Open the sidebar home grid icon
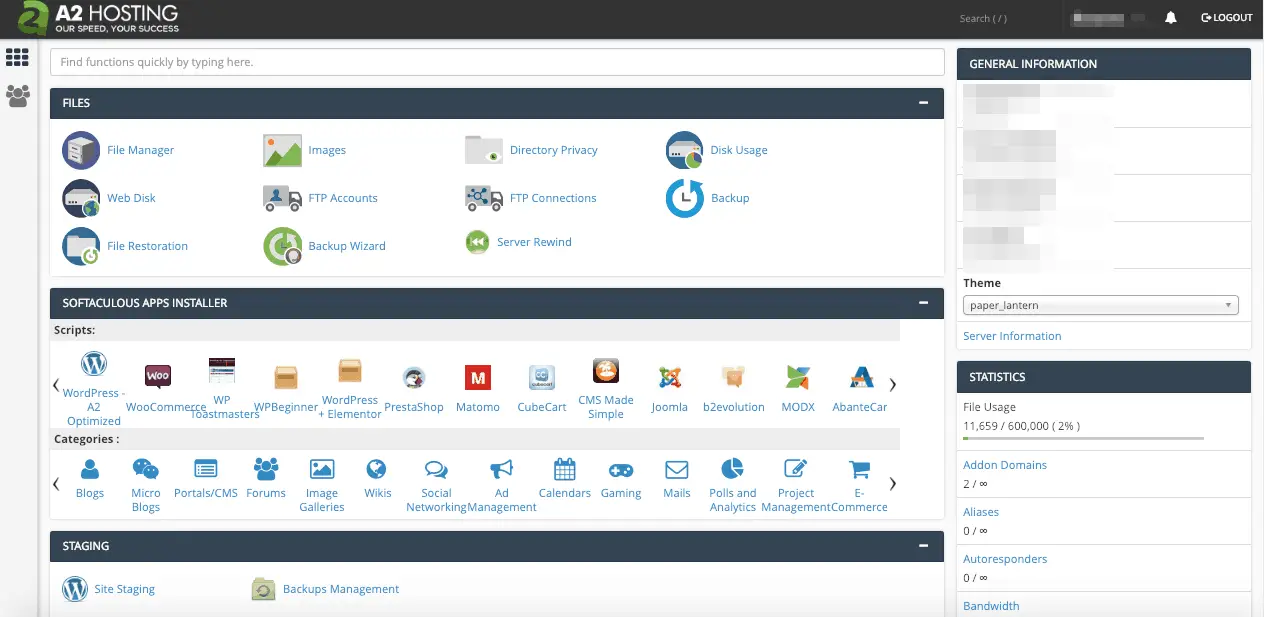Viewport: 1264px width, 617px height. (17, 57)
